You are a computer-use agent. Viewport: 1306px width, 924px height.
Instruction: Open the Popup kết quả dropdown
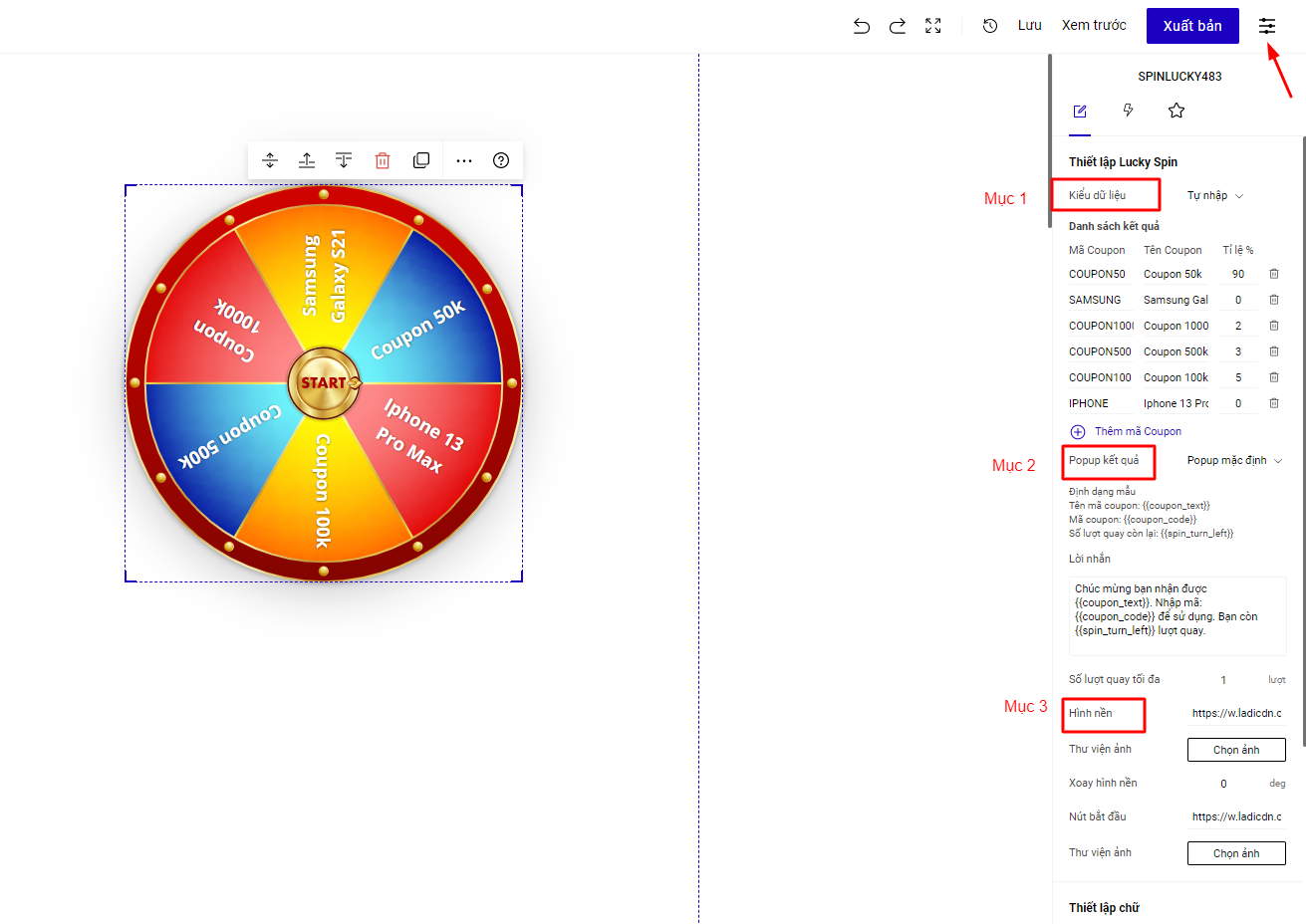point(1234,461)
